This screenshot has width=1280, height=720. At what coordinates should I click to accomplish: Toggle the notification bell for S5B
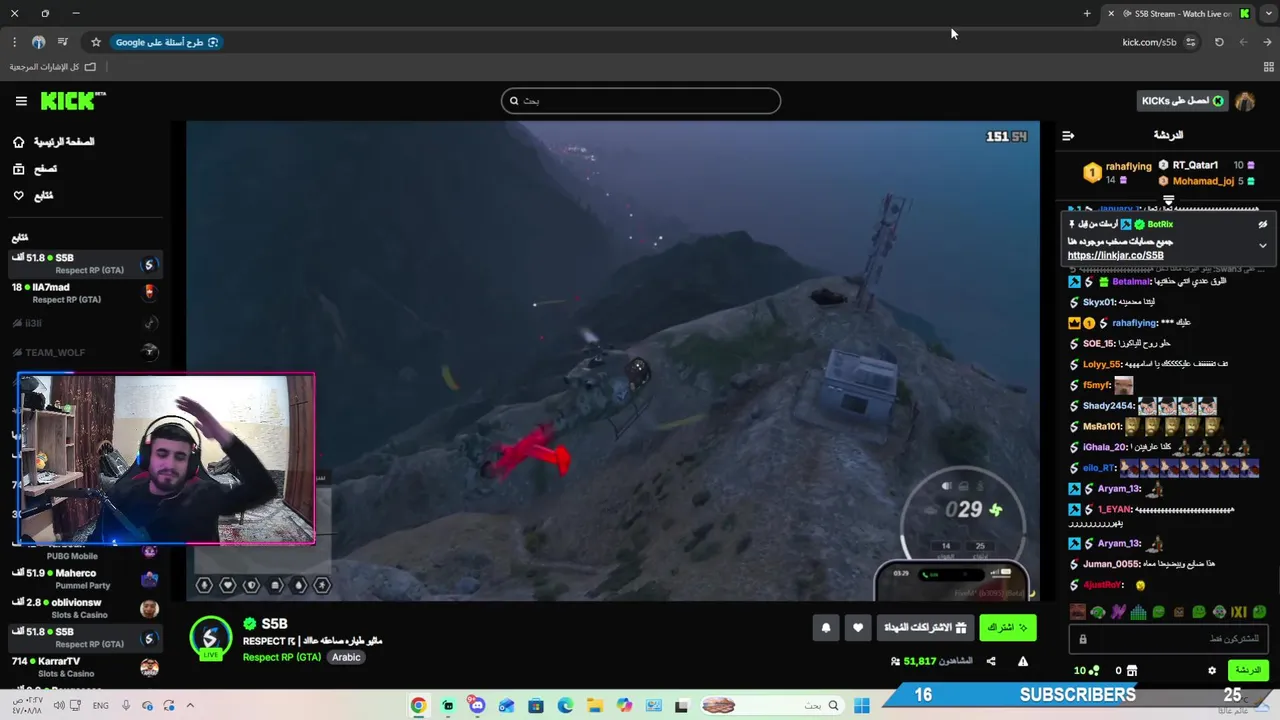pyautogui.click(x=826, y=628)
